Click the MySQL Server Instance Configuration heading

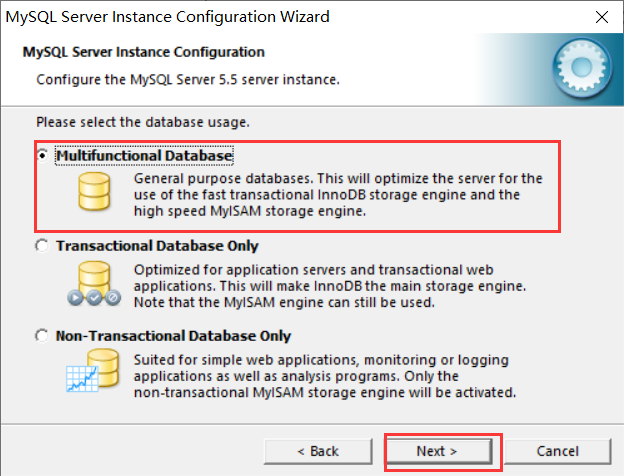144,51
